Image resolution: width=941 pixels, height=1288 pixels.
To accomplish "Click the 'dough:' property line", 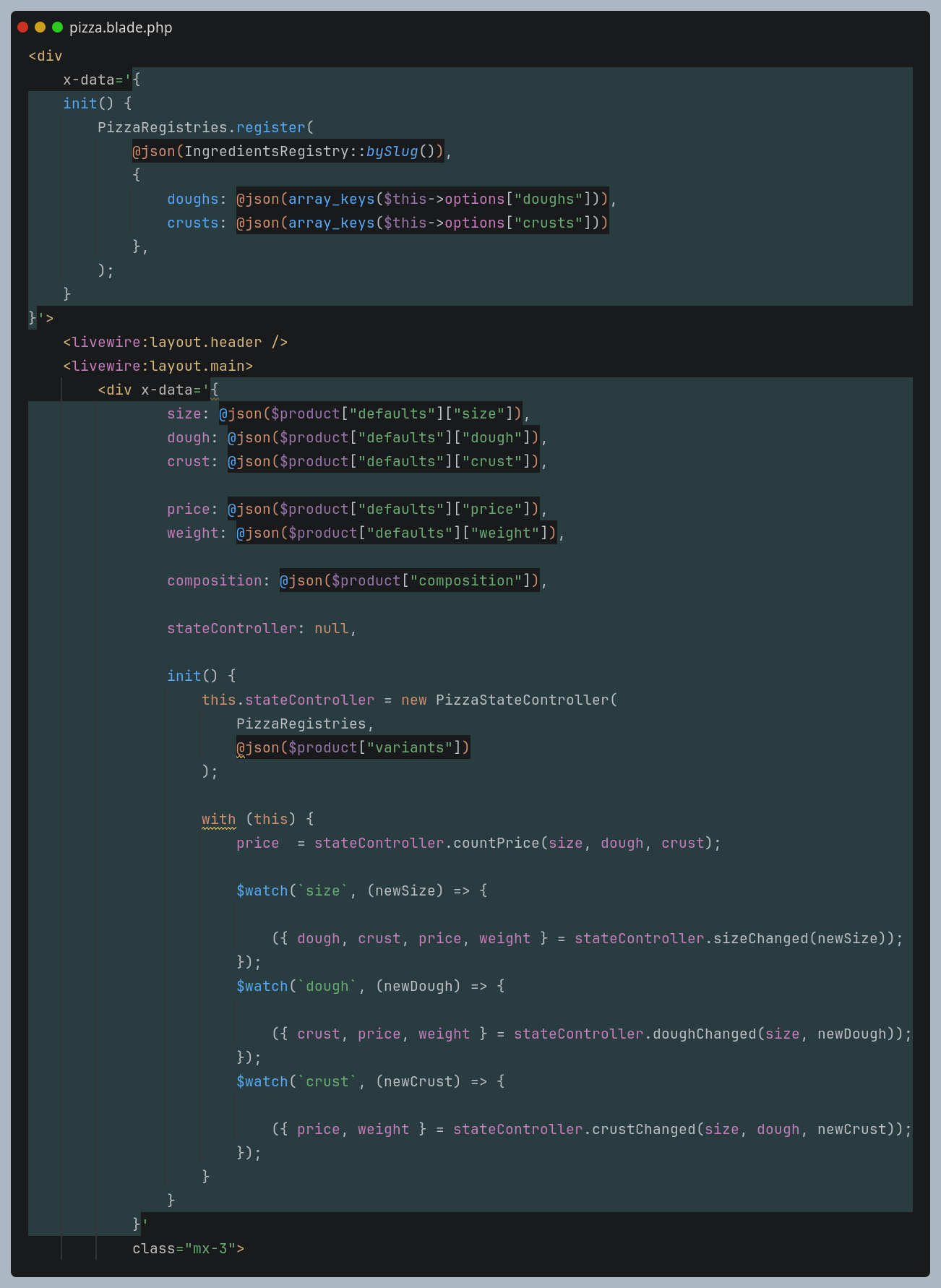I will (357, 438).
